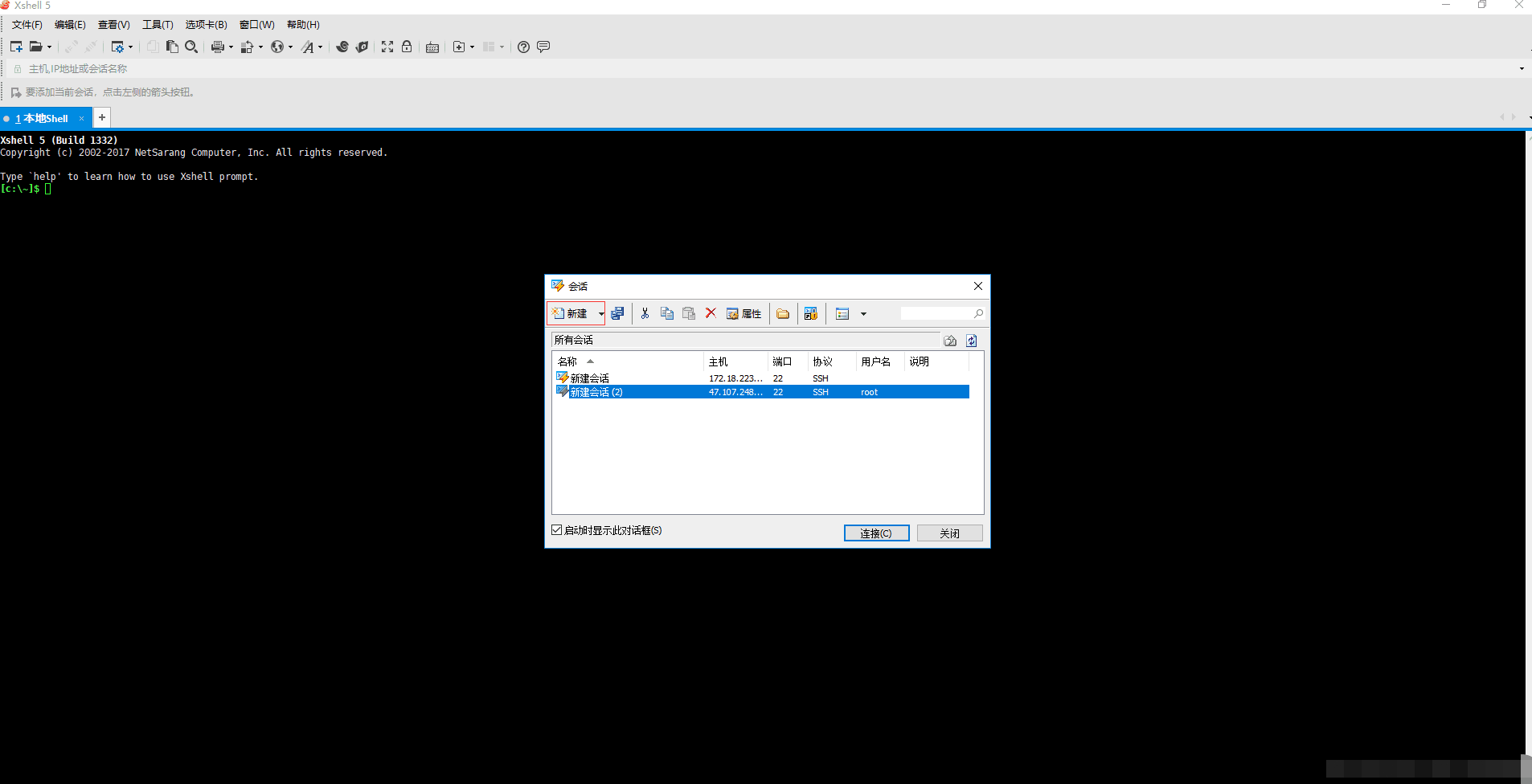This screenshot has height=784, width=1532.
Task: Open the 窗口(W) menu
Action: tap(256, 25)
